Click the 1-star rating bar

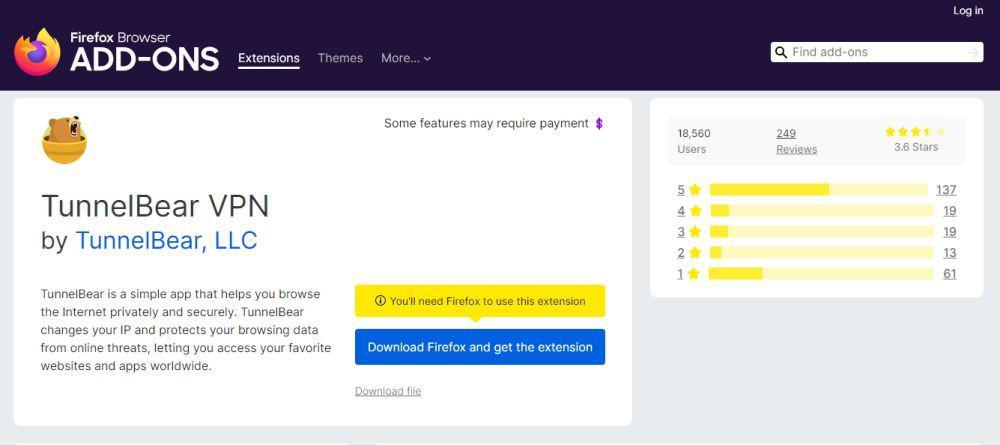821,274
